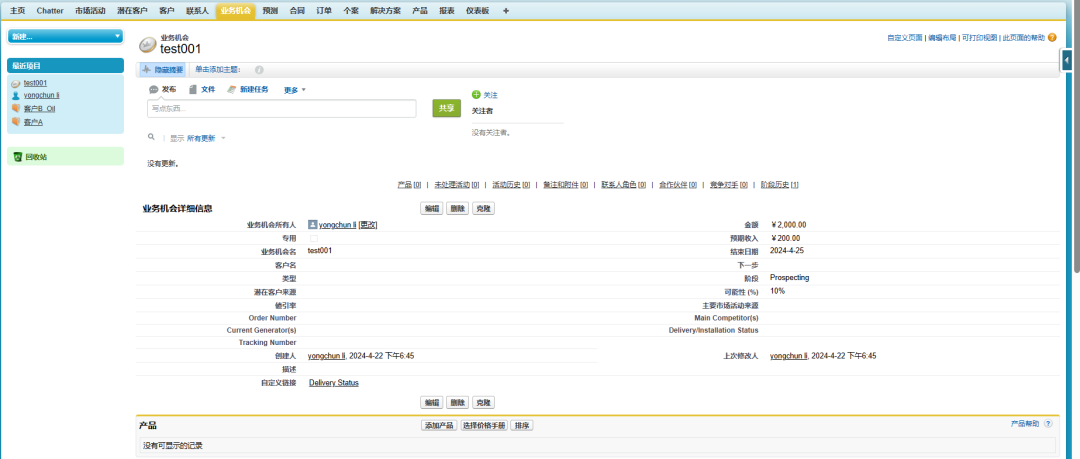Open the Delivery Status custom link

(333, 382)
